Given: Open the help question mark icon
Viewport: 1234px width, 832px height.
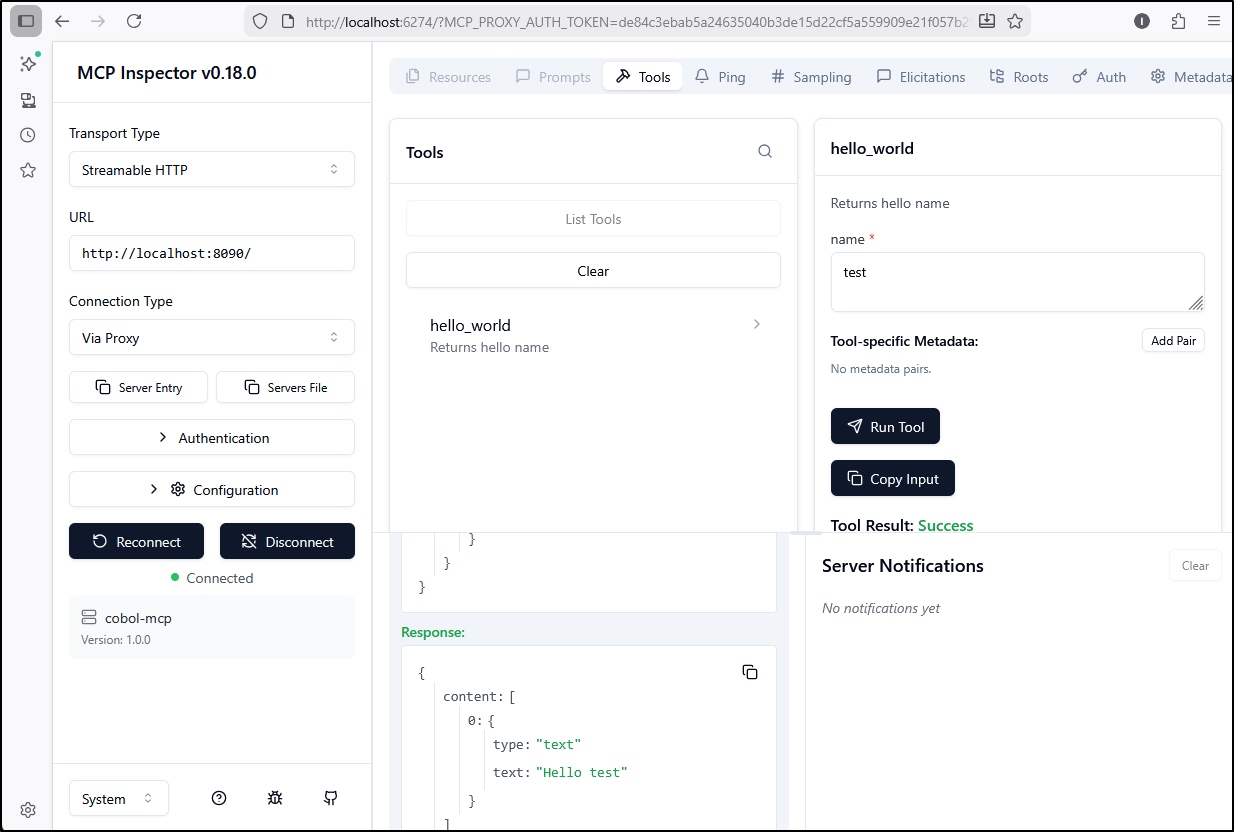Looking at the screenshot, I should [219, 798].
